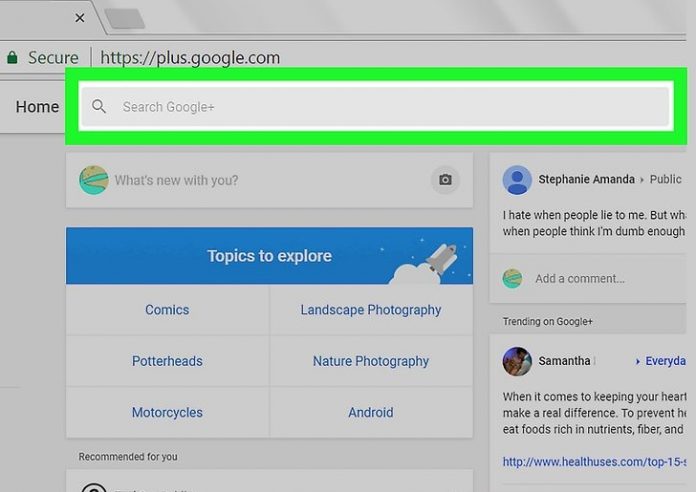The image size is (696, 492).
Task: Open the Landscape Photography topic
Action: tap(371, 310)
